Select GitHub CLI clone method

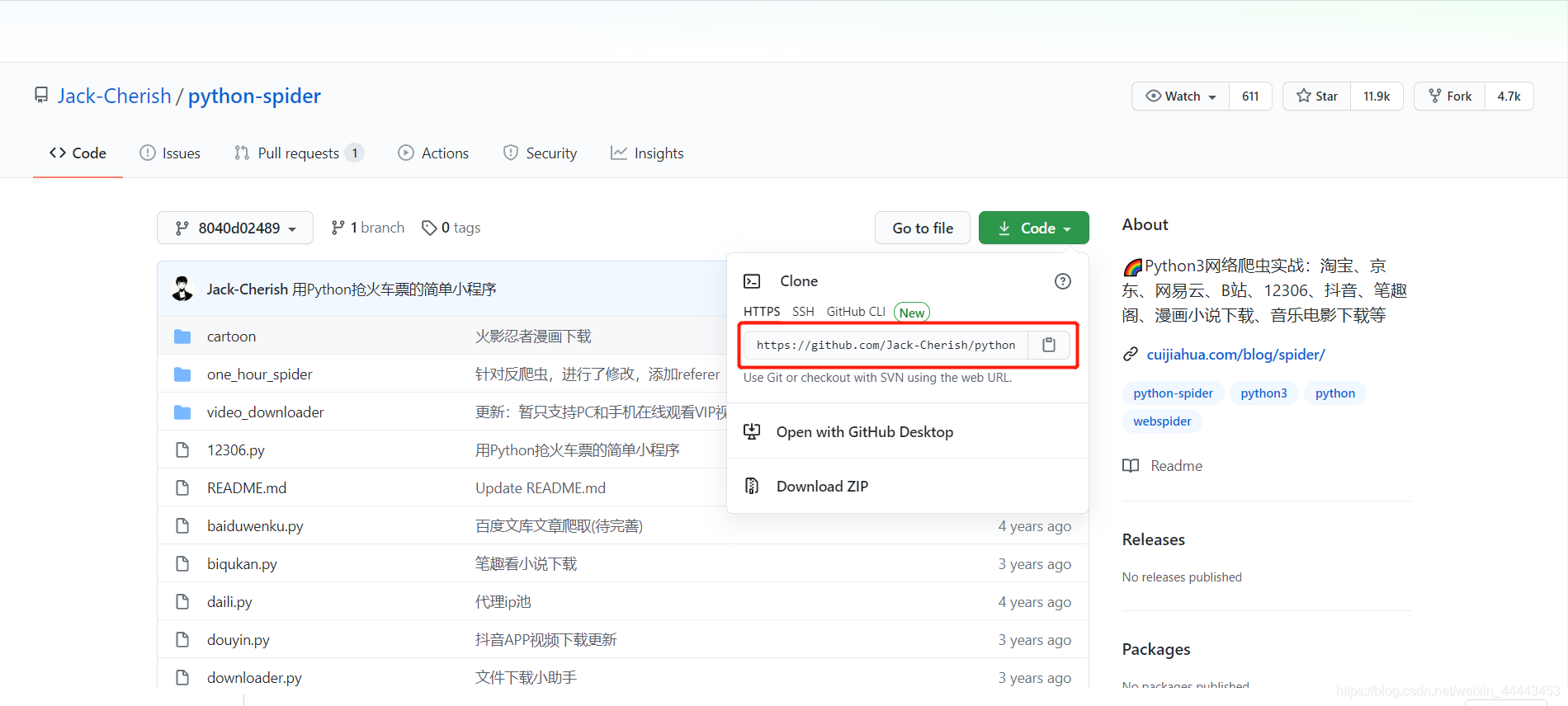tap(856, 312)
